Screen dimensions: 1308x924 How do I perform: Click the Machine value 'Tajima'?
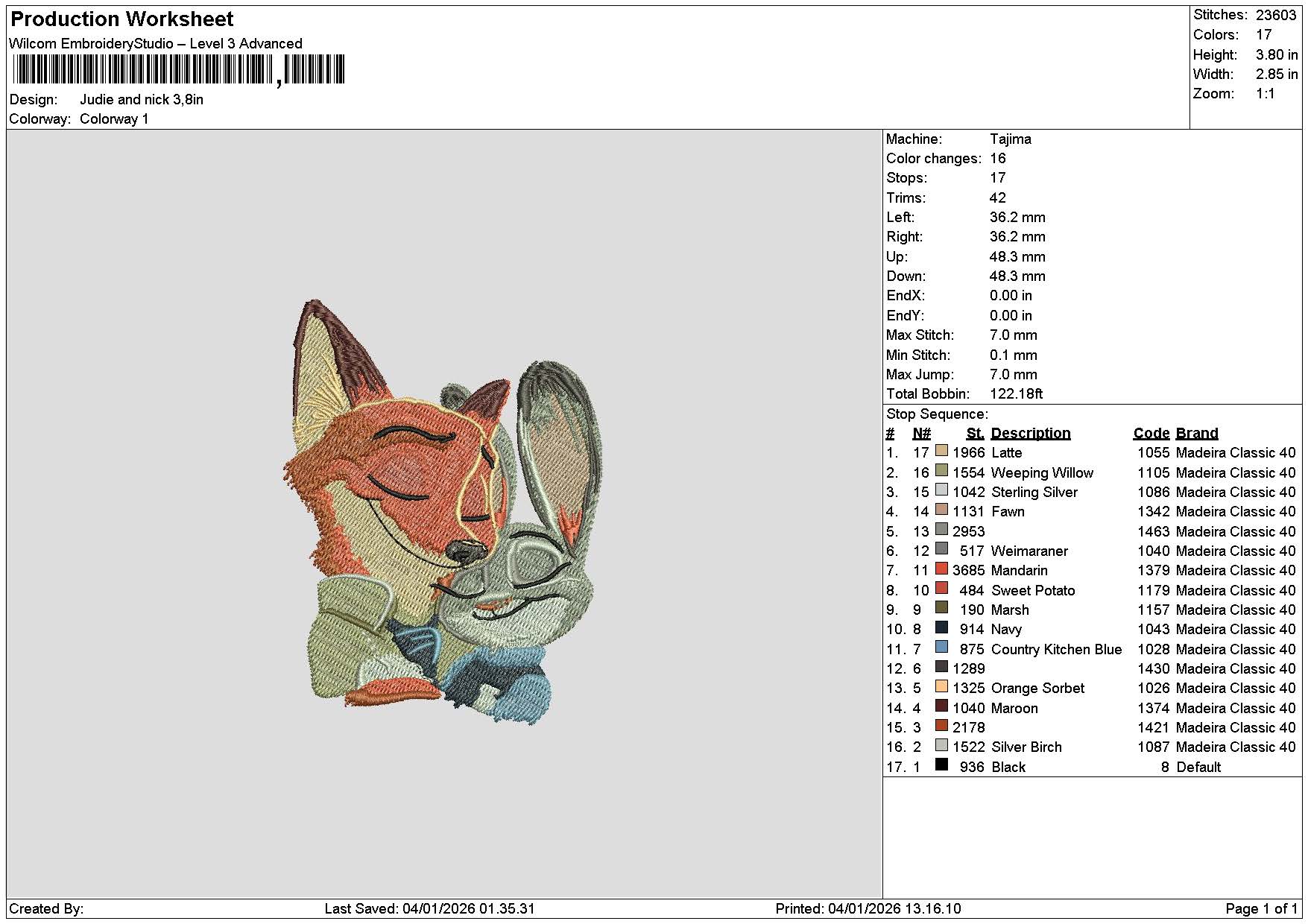tap(1011, 139)
